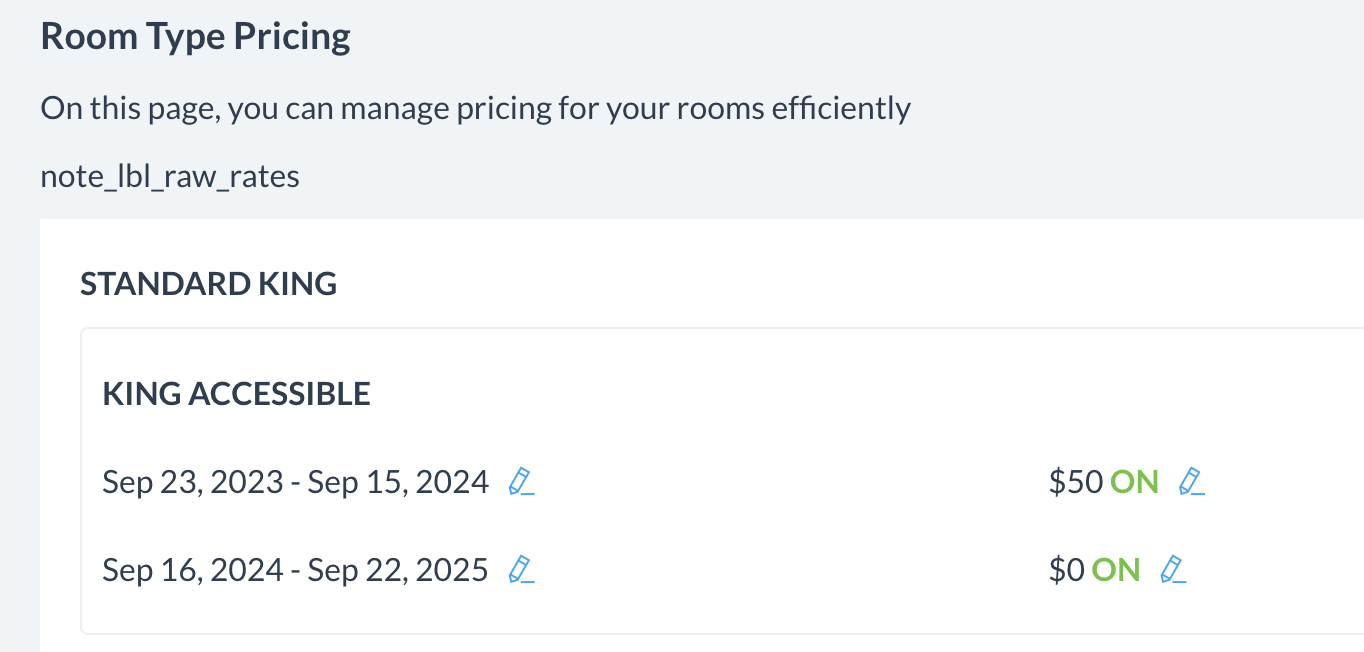Click the note_lbl_raw_rates label
This screenshot has width=1364, height=652.
170,177
